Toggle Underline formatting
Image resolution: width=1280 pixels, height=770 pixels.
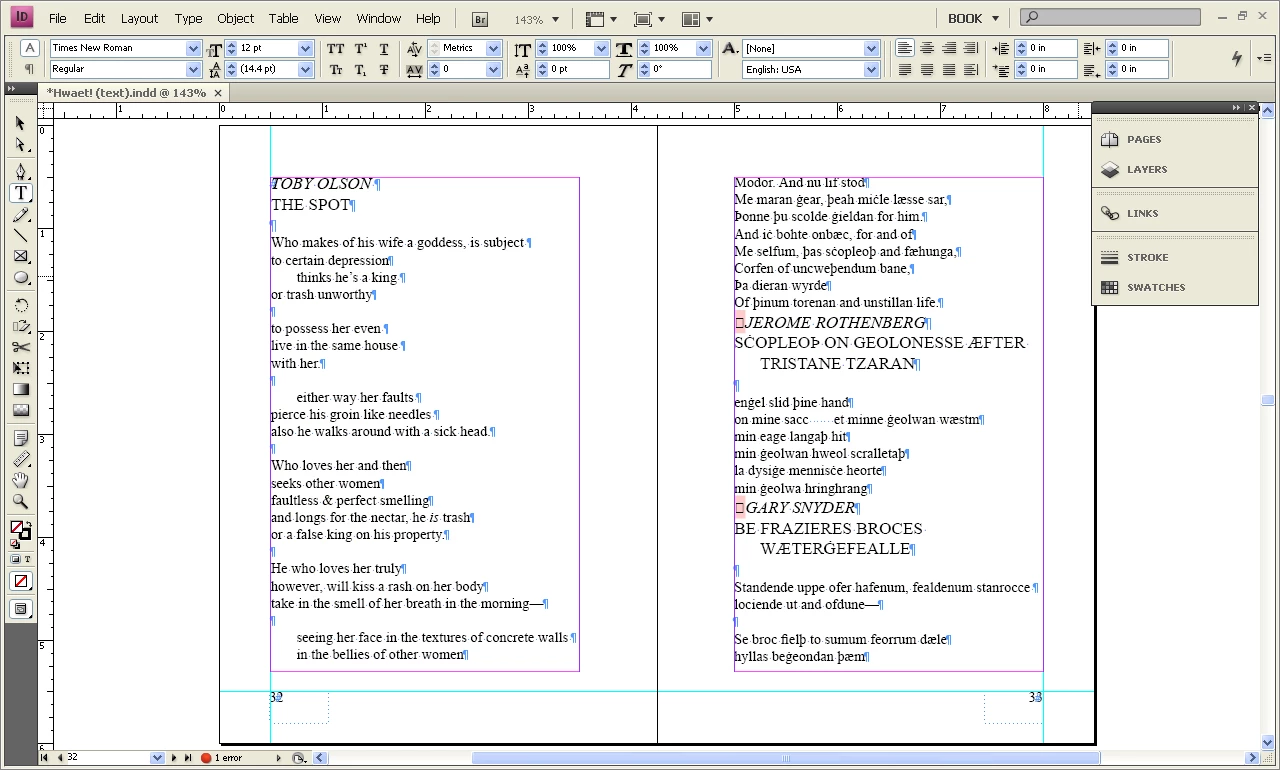[384, 48]
